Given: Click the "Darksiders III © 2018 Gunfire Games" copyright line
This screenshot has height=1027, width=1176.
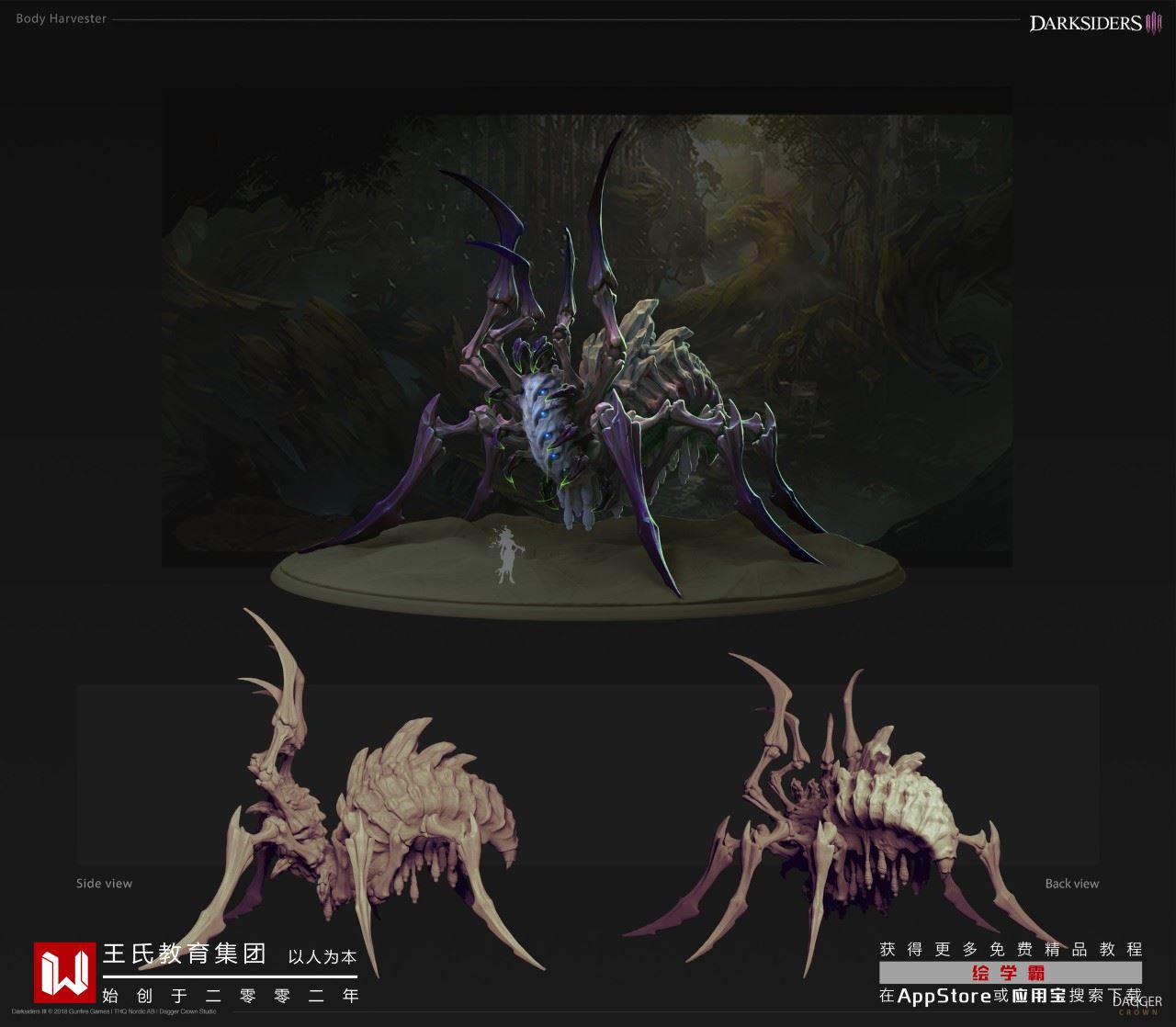Looking at the screenshot, I should [x=114, y=1011].
